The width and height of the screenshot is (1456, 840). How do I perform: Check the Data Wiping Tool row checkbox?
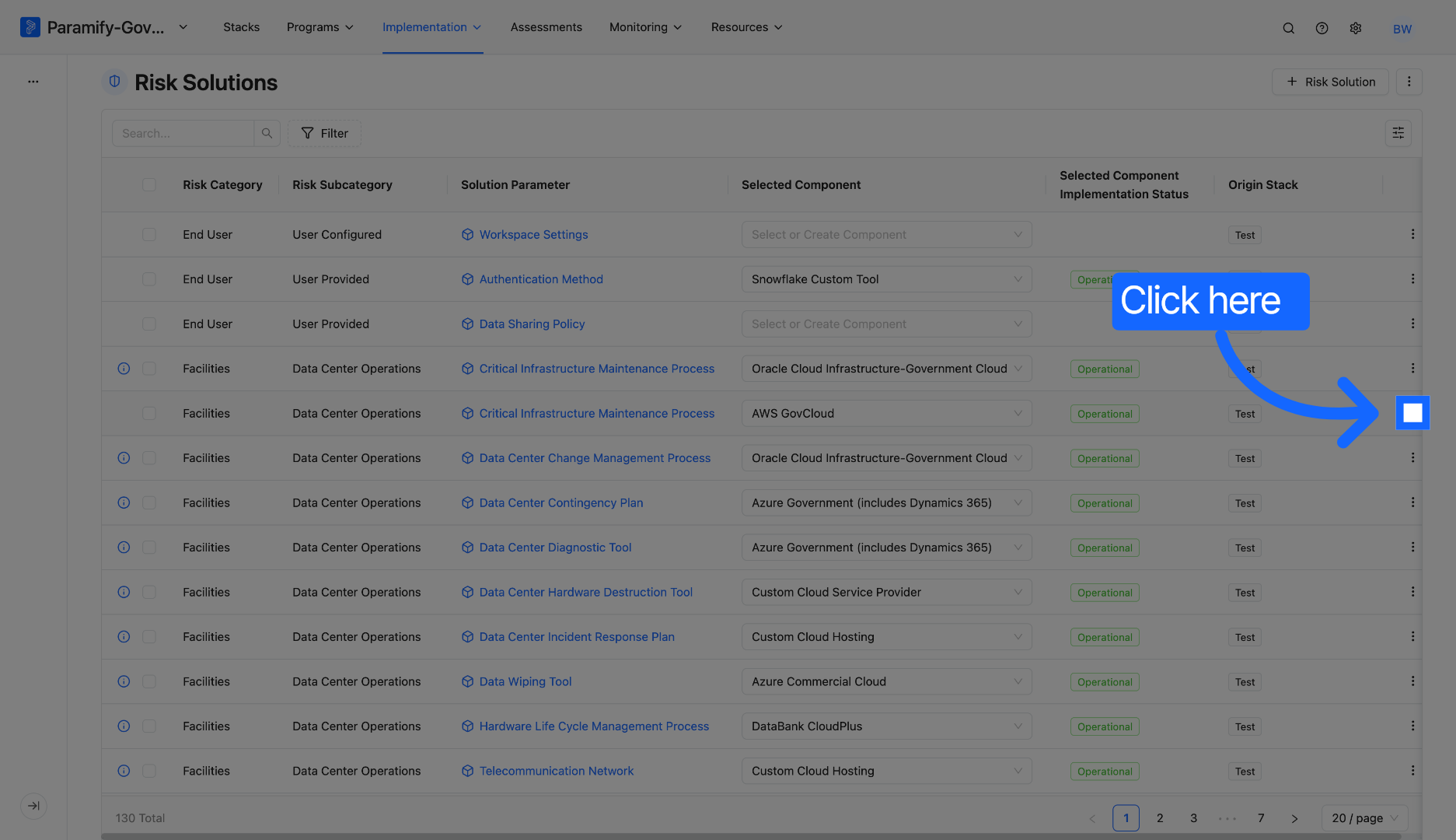coord(149,681)
